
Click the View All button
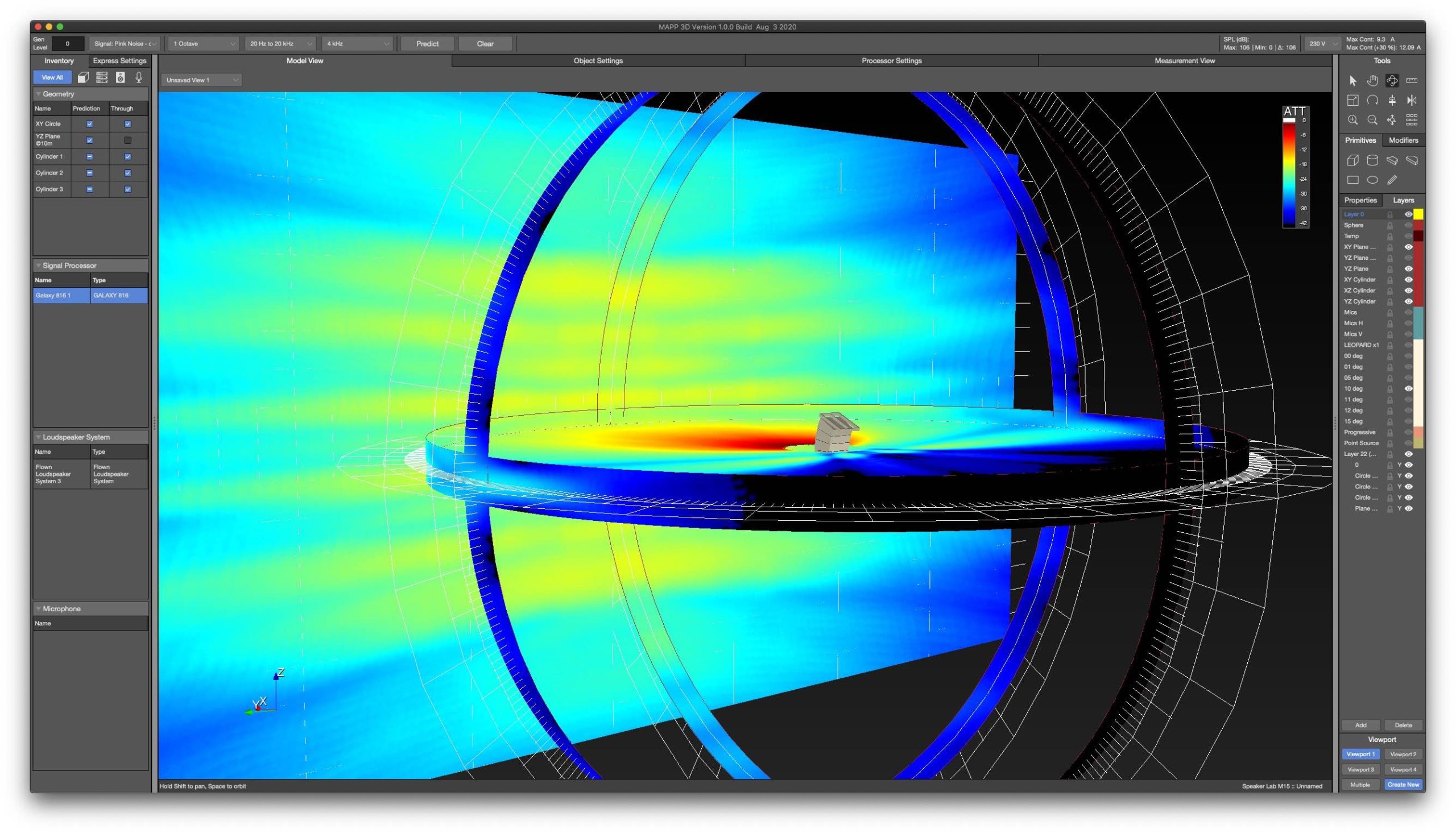pyautogui.click(x=52, y=77)
